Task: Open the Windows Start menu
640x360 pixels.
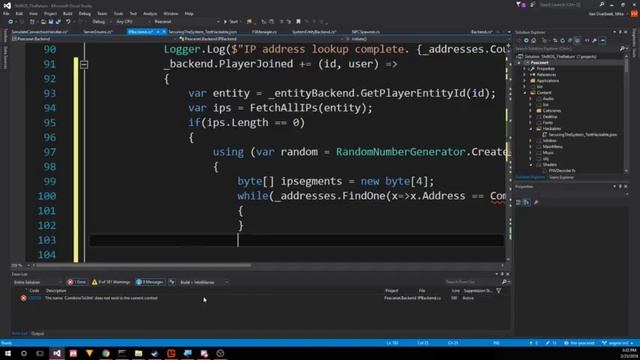Action: click(x=8, y=353)
